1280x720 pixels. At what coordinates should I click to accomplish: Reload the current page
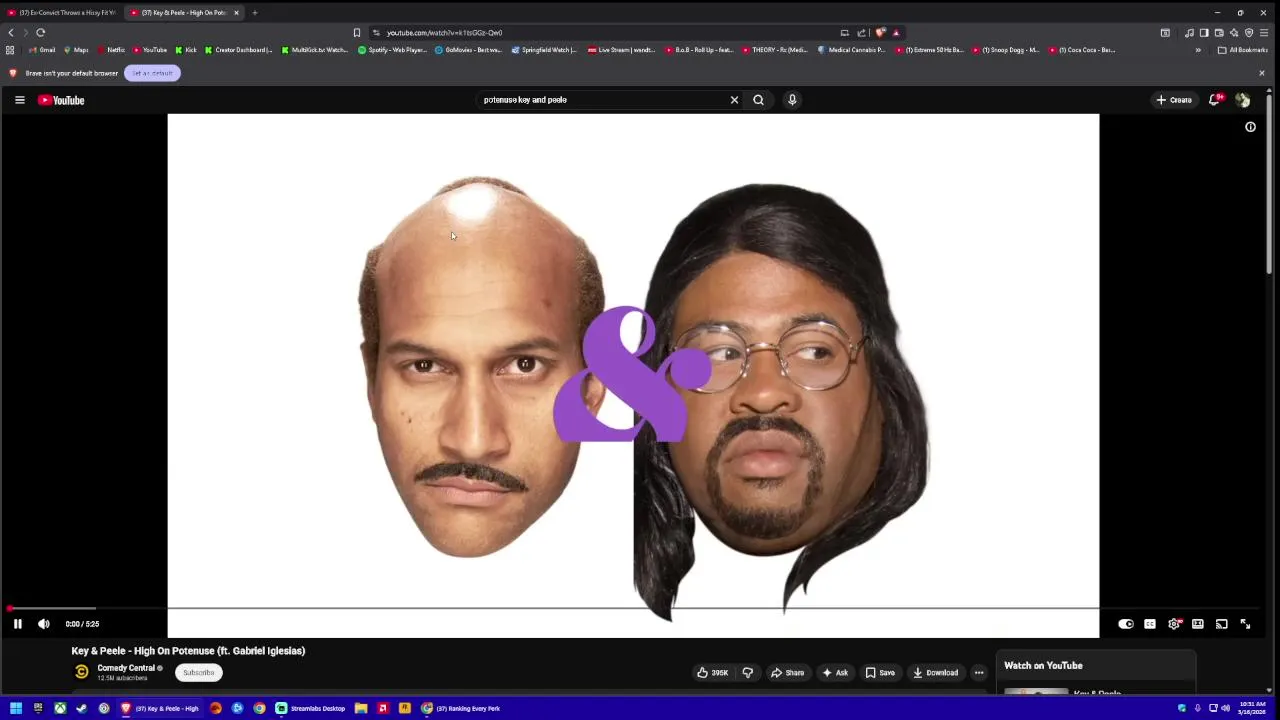pyautogui.click(x=41, y=32)
